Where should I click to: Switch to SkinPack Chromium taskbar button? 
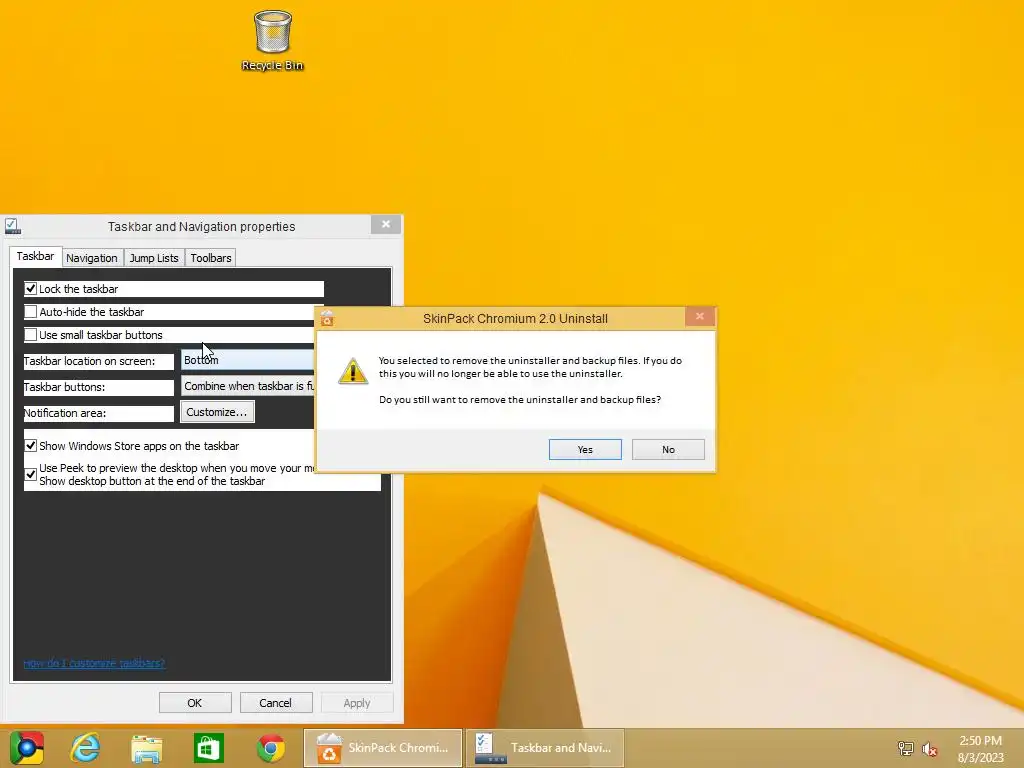(x=383, y=748)
